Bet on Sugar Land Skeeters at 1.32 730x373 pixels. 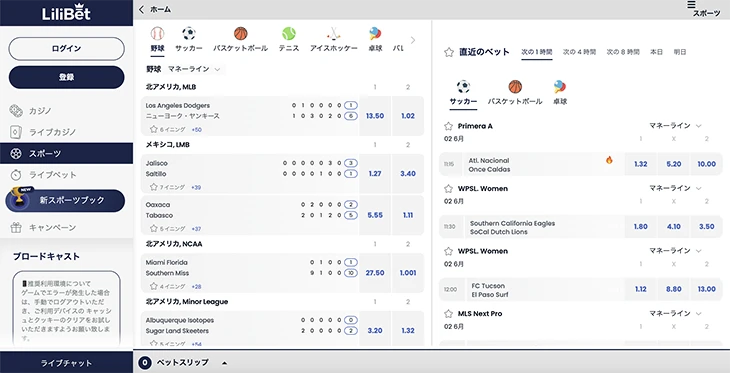(408, 331)
